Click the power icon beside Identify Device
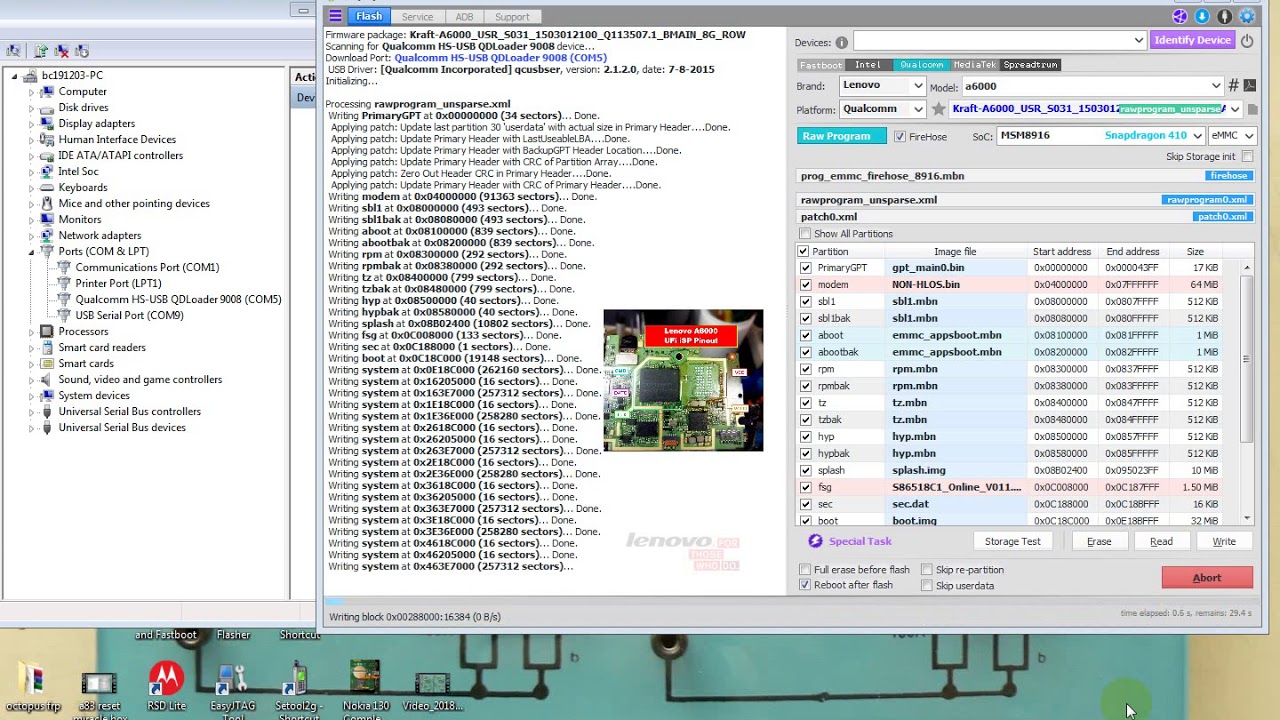 1247,40
